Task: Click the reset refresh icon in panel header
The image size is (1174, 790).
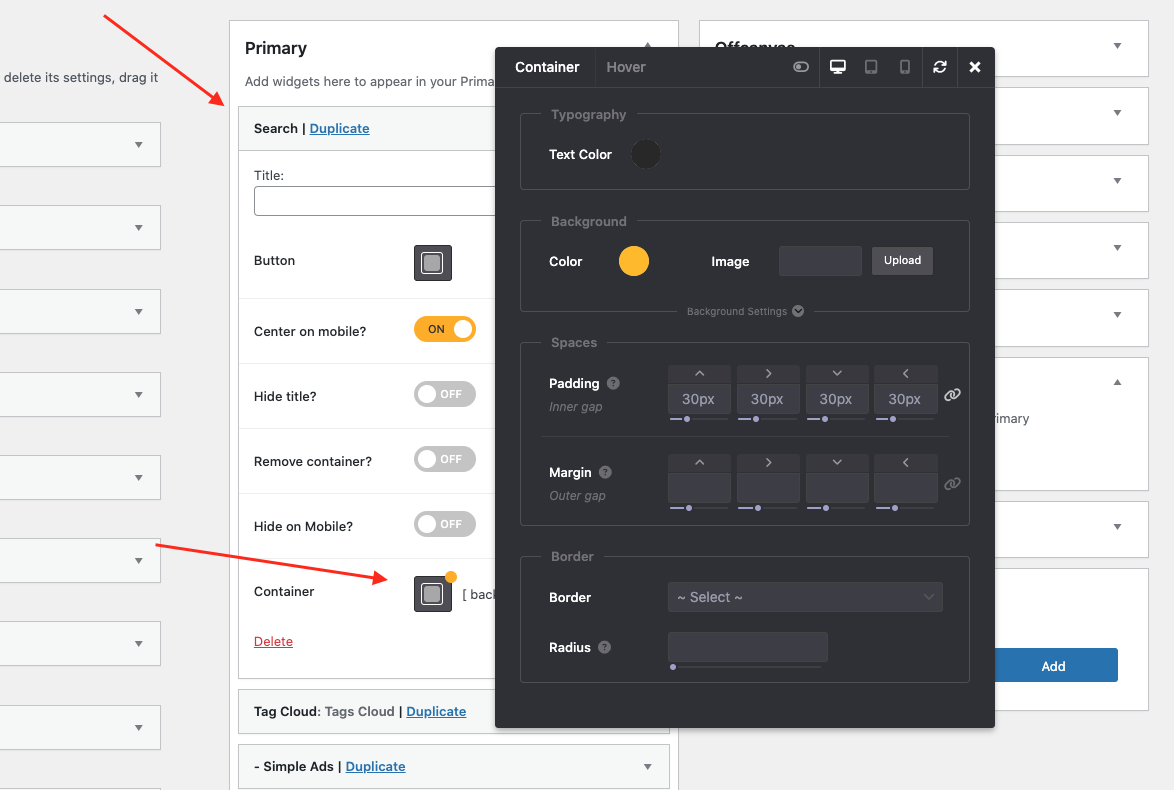Action: (x=940, y=67)
